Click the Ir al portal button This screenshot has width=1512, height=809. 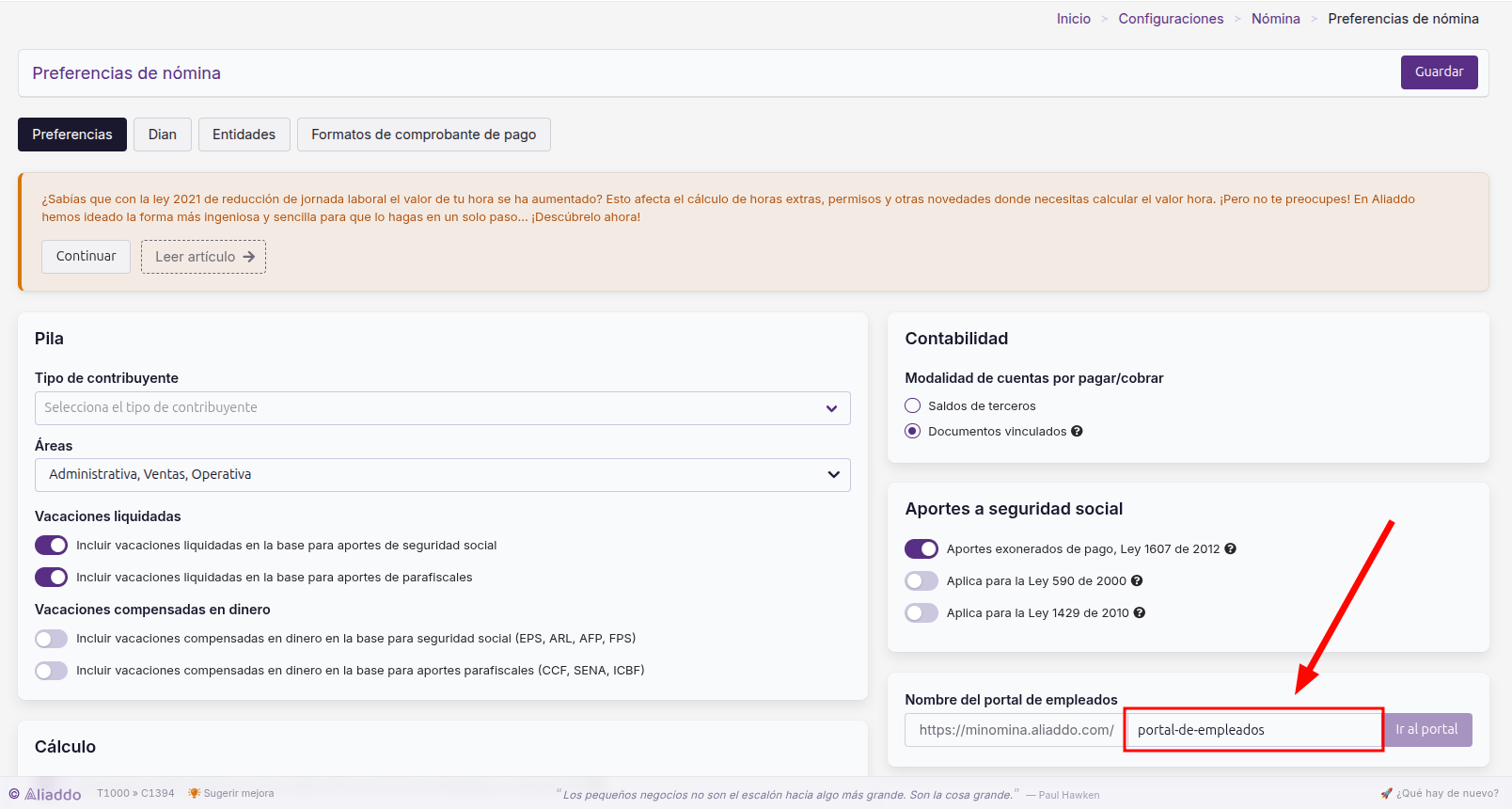click(x=1426, y=730)
